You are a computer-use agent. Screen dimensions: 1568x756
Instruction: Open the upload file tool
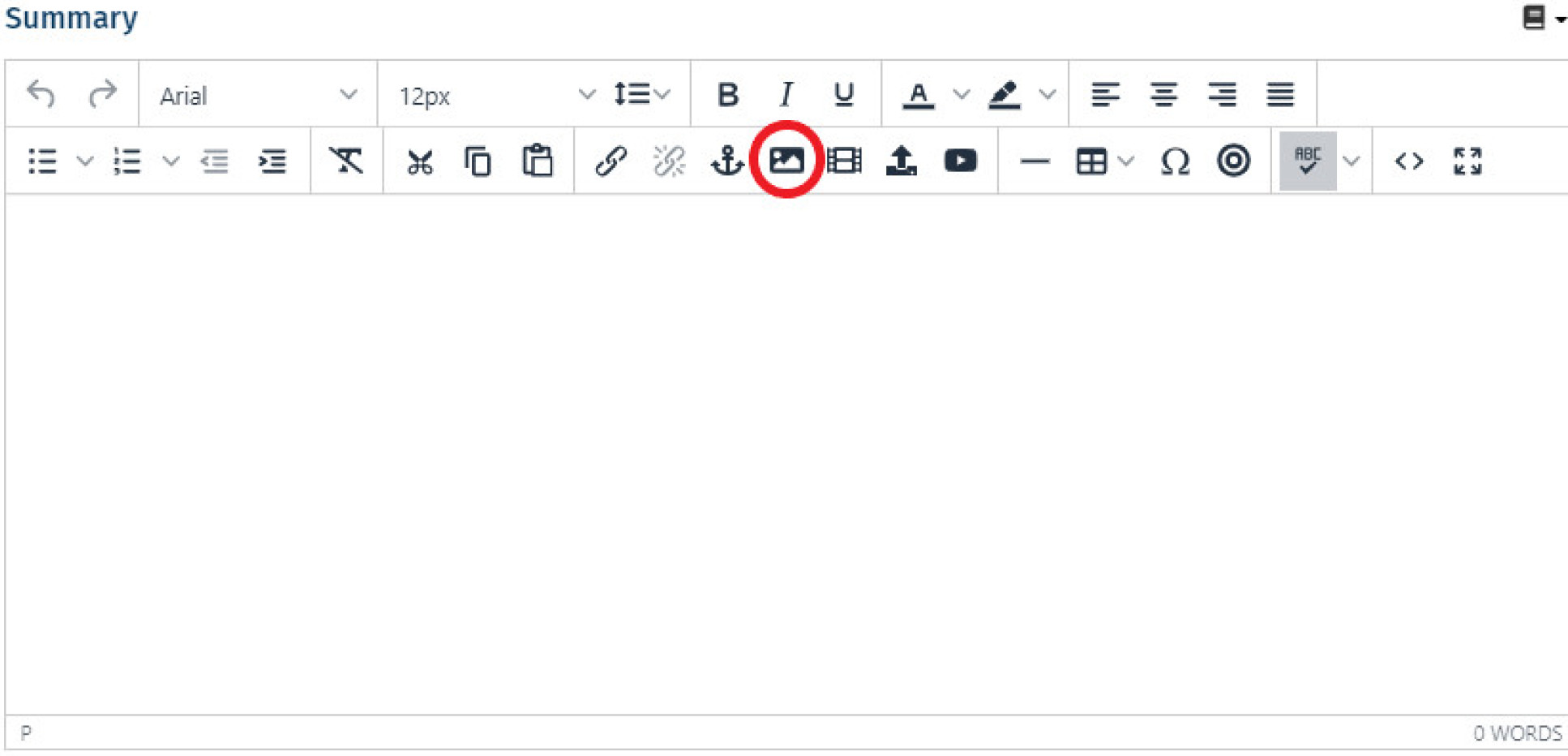901,161
